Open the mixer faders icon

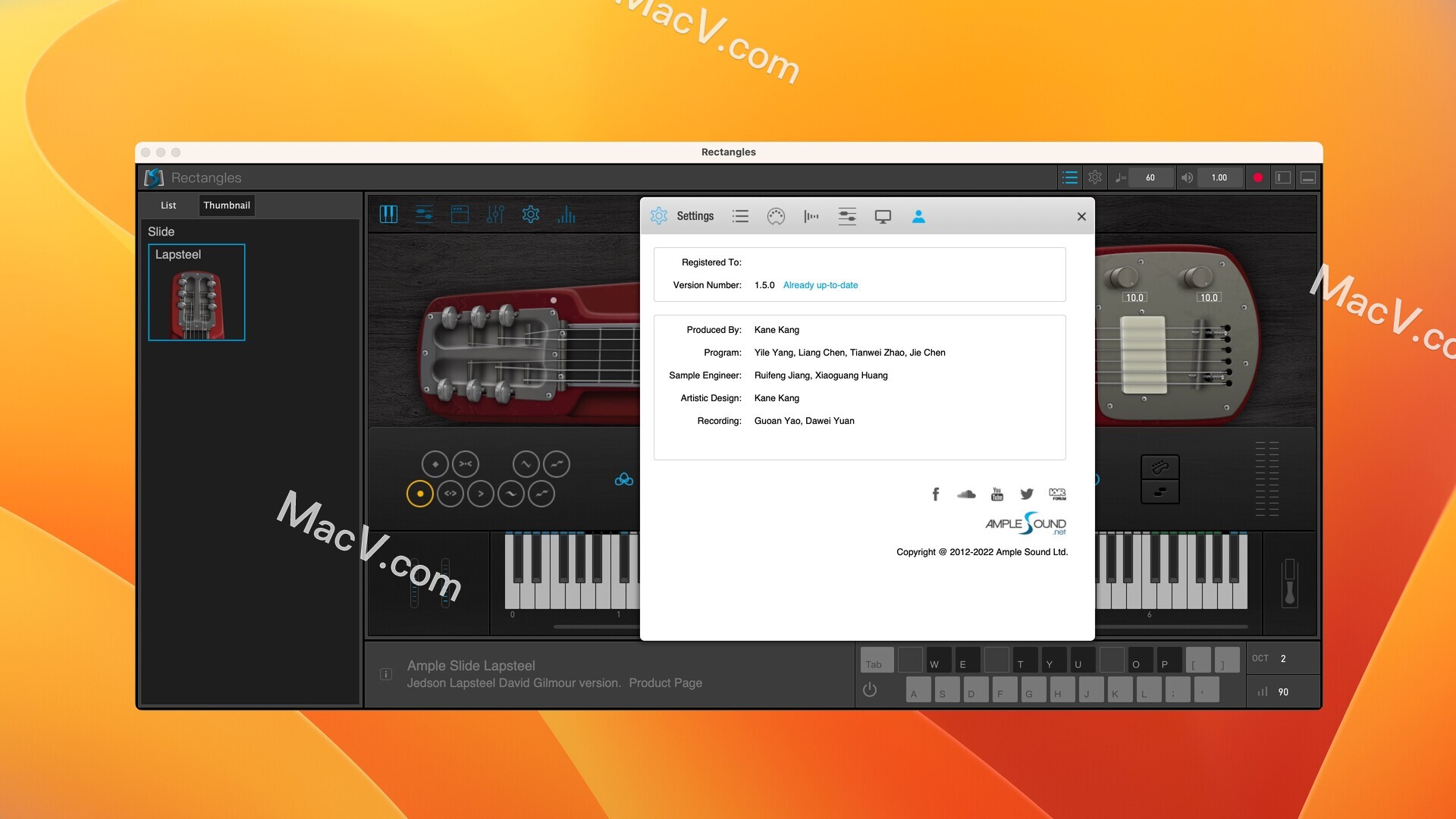495,215
